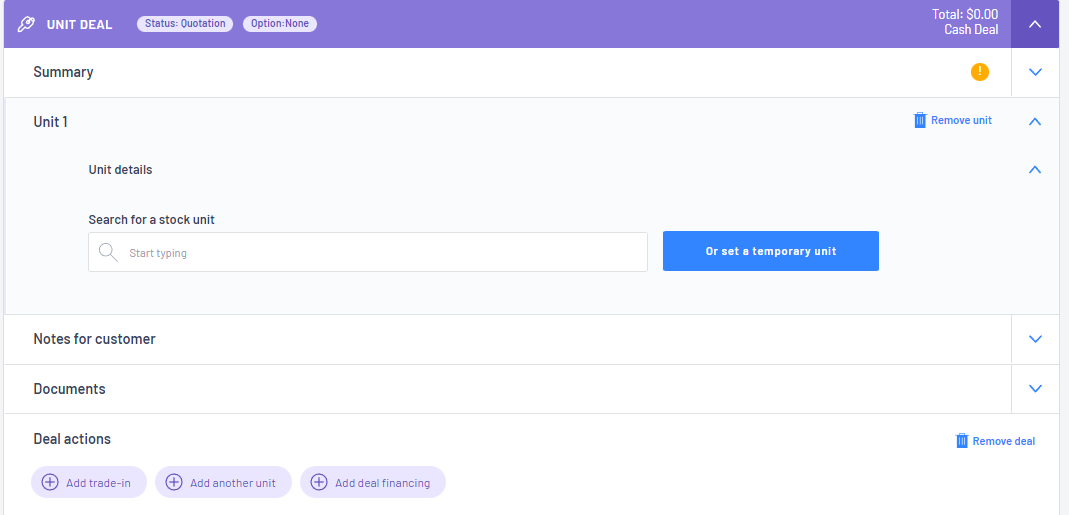1069x515 pixels.
Task: Click the Search for a stock unit label
Action: [x=151, y=220]
